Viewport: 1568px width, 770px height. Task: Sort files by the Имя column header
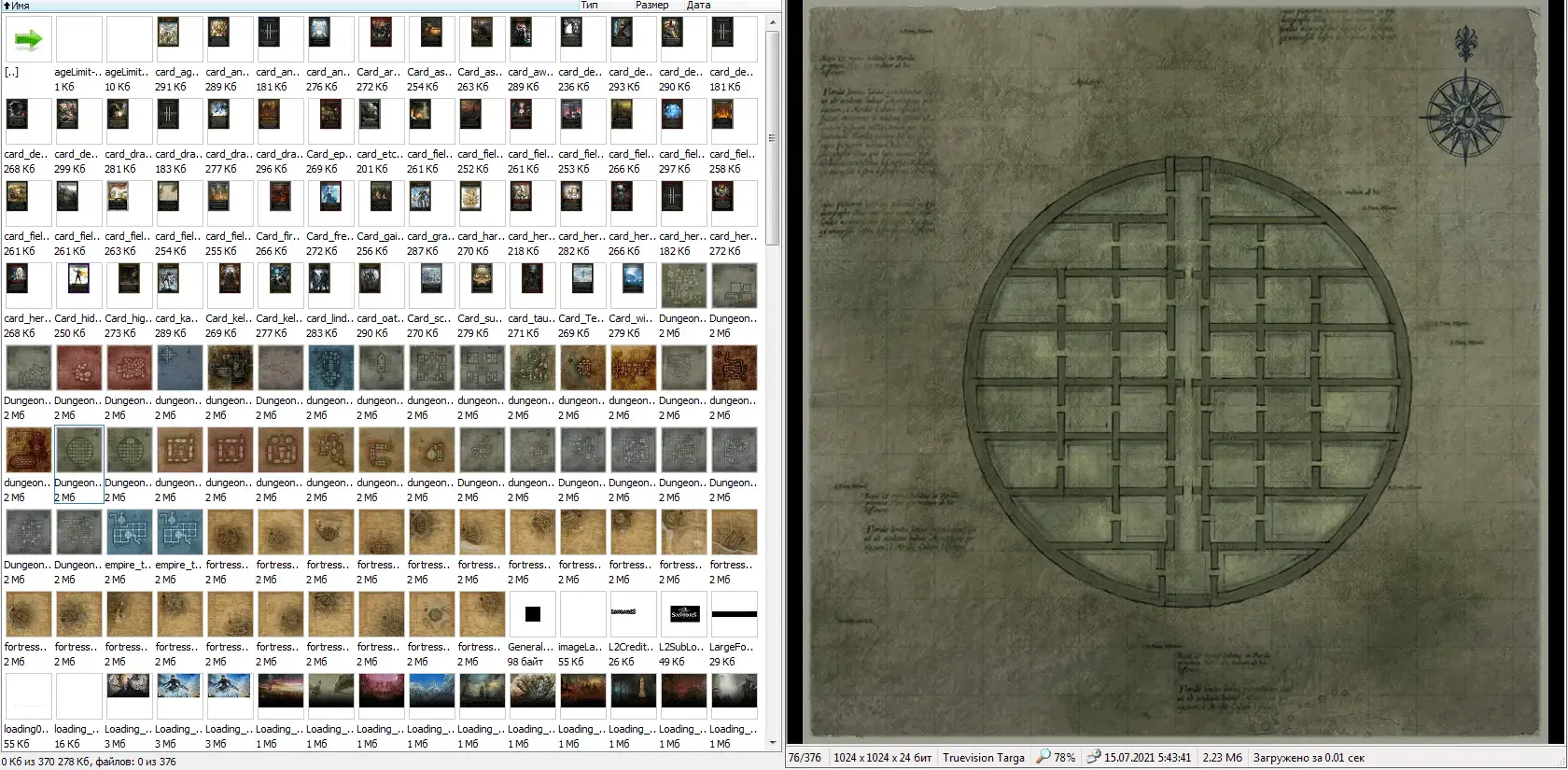pyautogui.click(x=289, y=6)
